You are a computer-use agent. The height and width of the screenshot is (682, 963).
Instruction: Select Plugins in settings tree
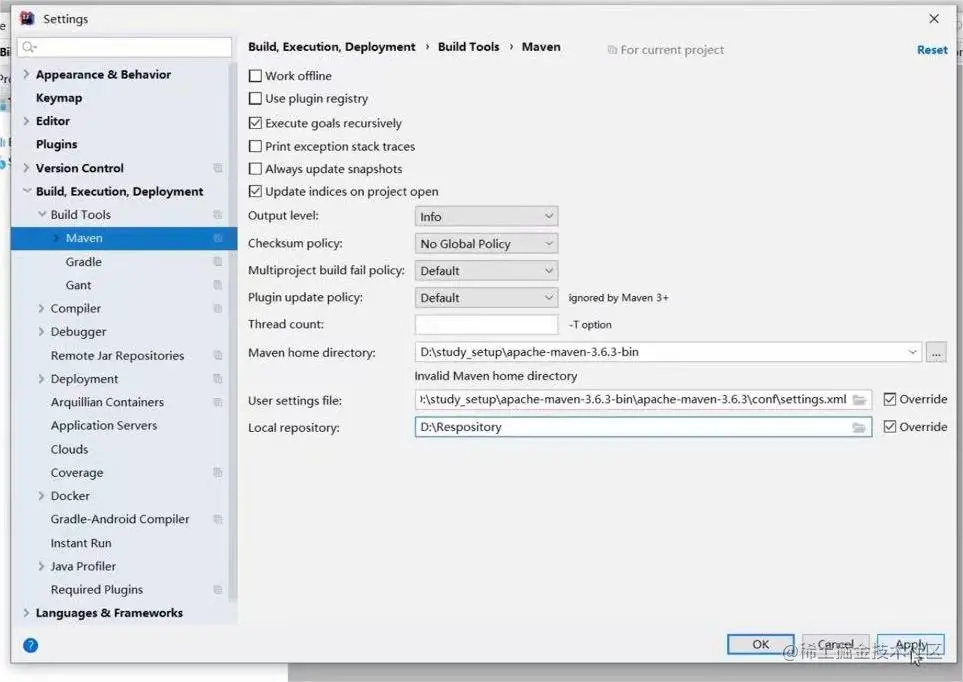57,144
